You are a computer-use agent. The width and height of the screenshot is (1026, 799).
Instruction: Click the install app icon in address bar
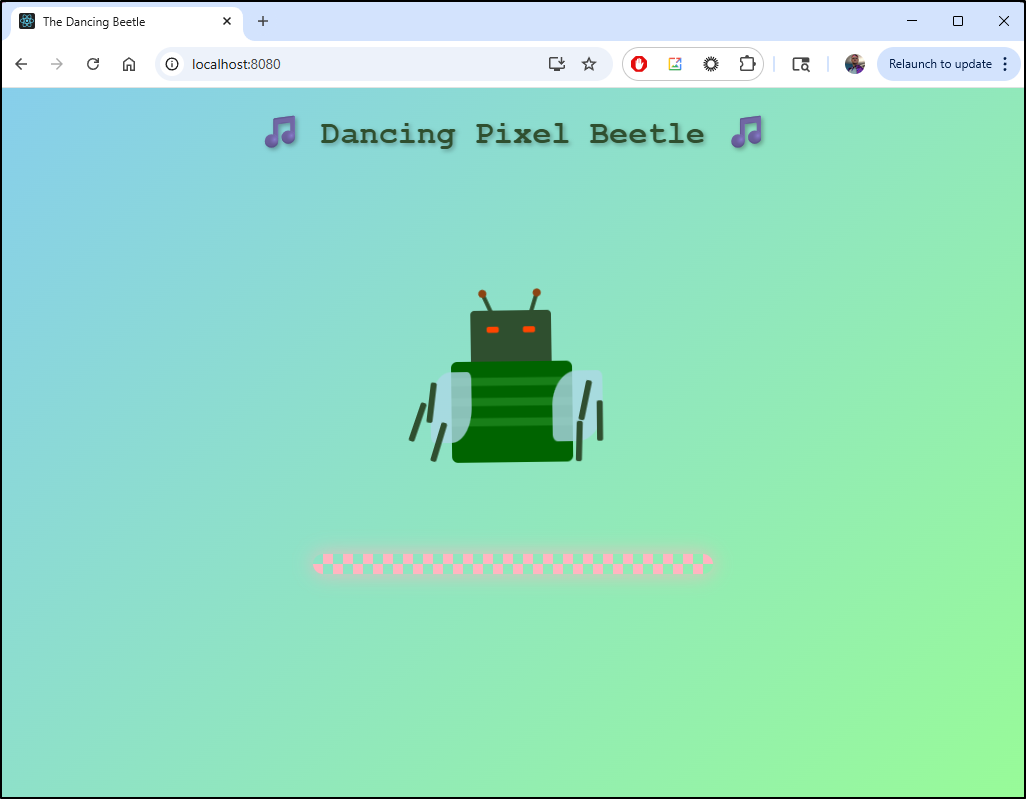pos(557,64)
